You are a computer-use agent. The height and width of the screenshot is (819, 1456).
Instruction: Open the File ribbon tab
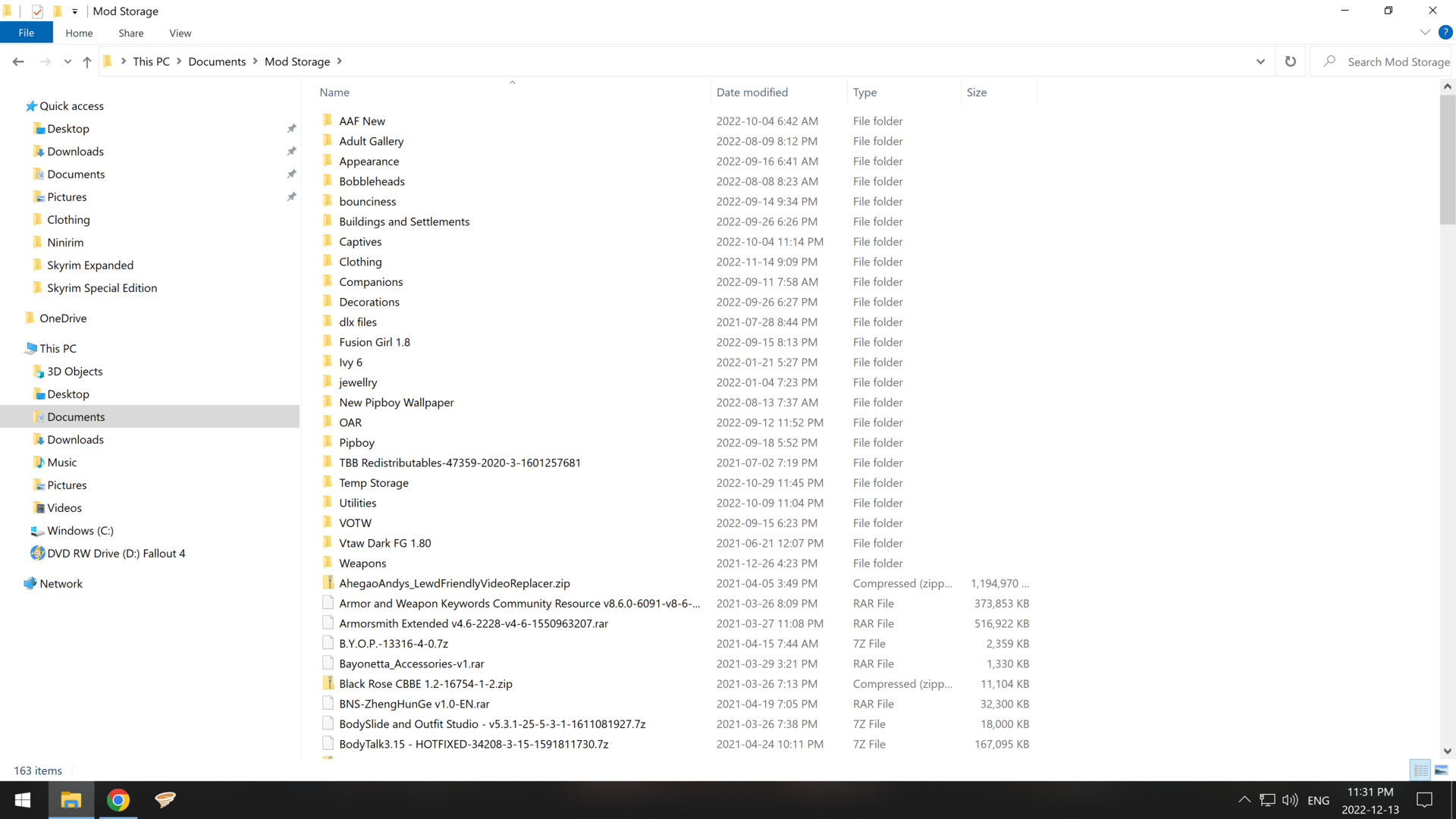(27, 33)
